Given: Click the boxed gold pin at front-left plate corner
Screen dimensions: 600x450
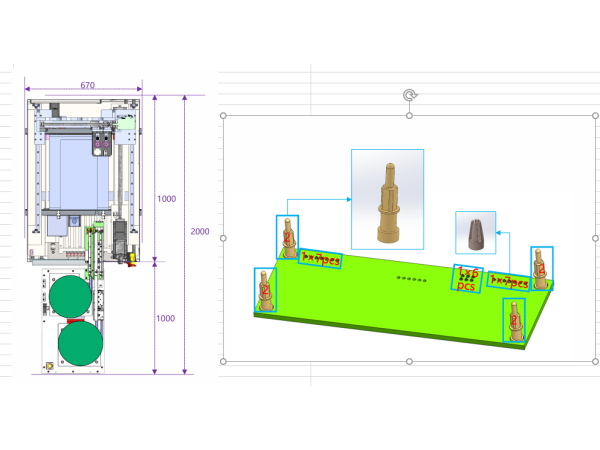Looking at the screenshot, I should coord(264,290).
